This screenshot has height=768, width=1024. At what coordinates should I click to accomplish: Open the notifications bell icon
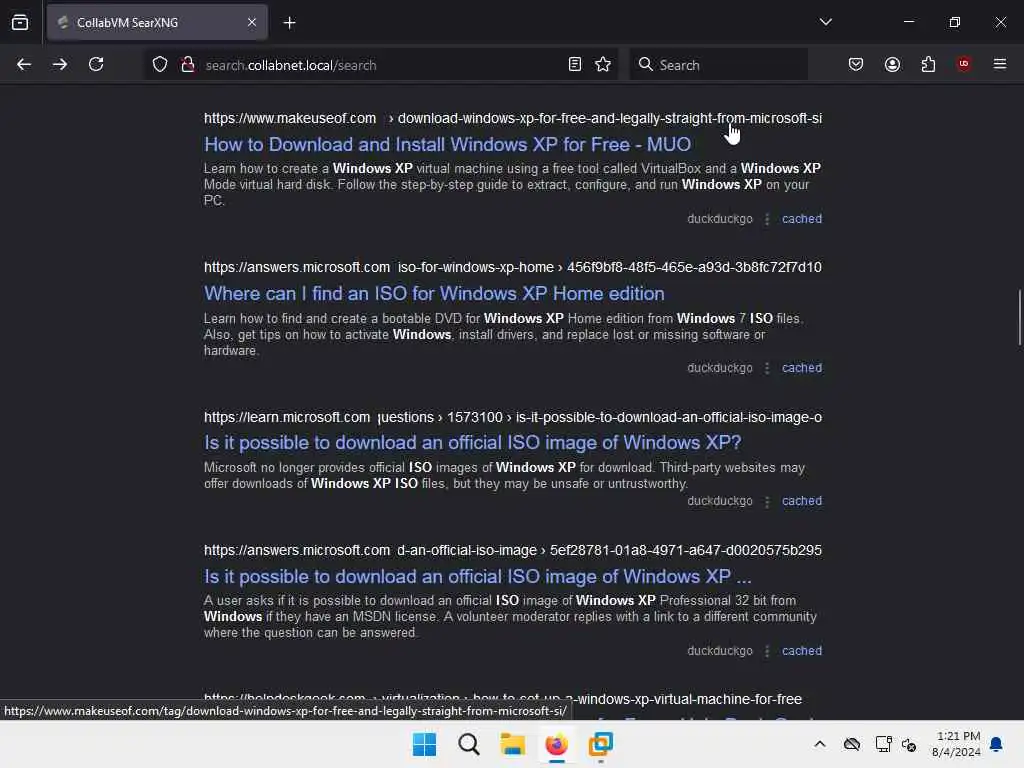click(x=997, y=744)
